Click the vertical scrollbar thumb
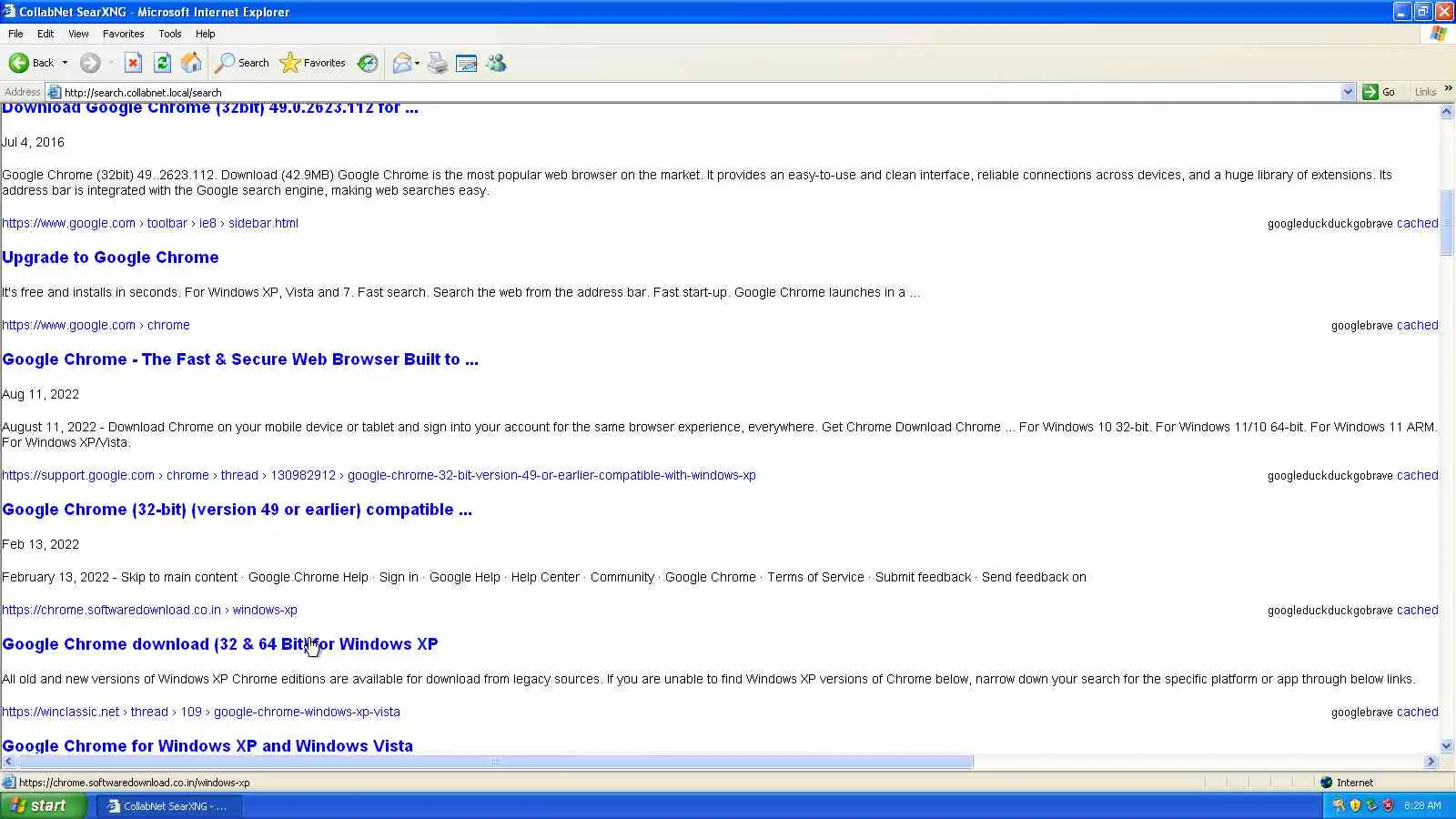This screenshot has height=819, width=1456. [1447, 223]
